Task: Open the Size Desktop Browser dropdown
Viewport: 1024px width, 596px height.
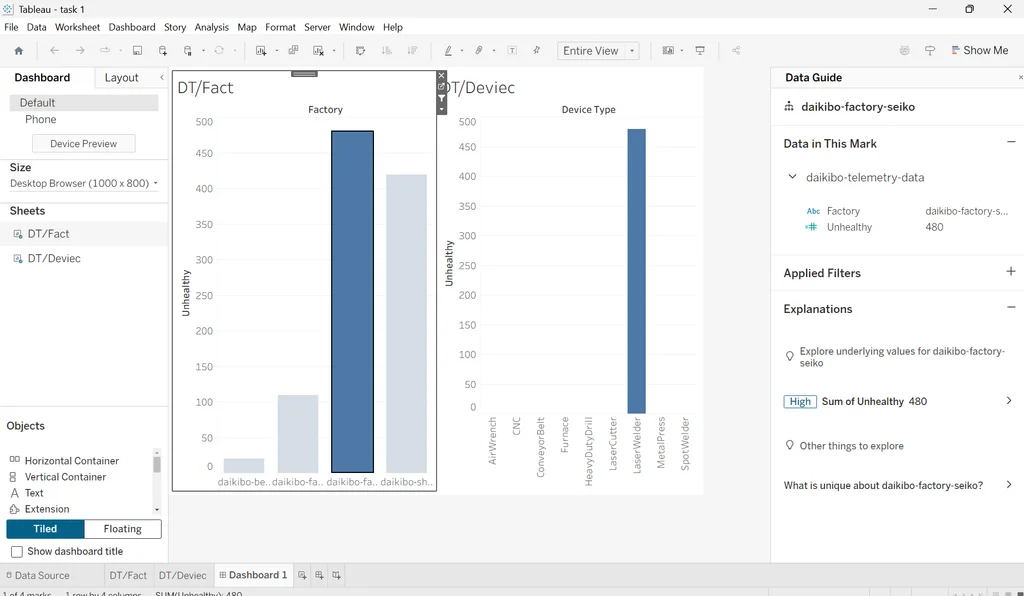Action: [84, 183]
